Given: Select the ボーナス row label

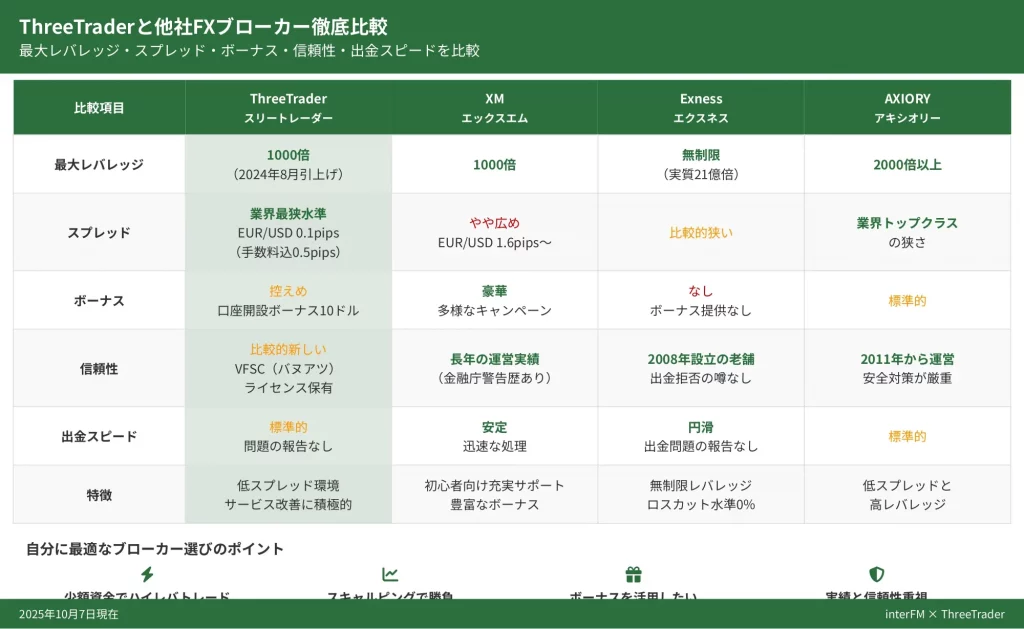Looking at the screenshot, I should (x=99, y=301).
